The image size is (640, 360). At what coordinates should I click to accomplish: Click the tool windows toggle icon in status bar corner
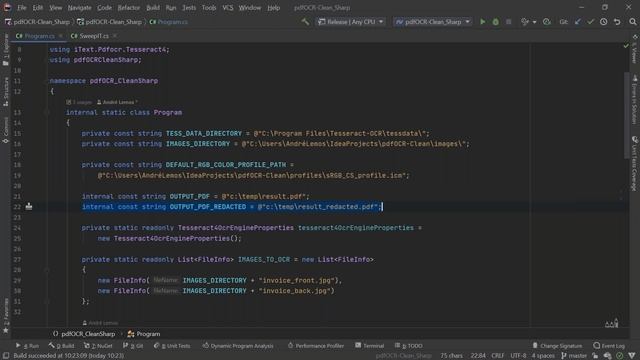(x=6, y=356)
